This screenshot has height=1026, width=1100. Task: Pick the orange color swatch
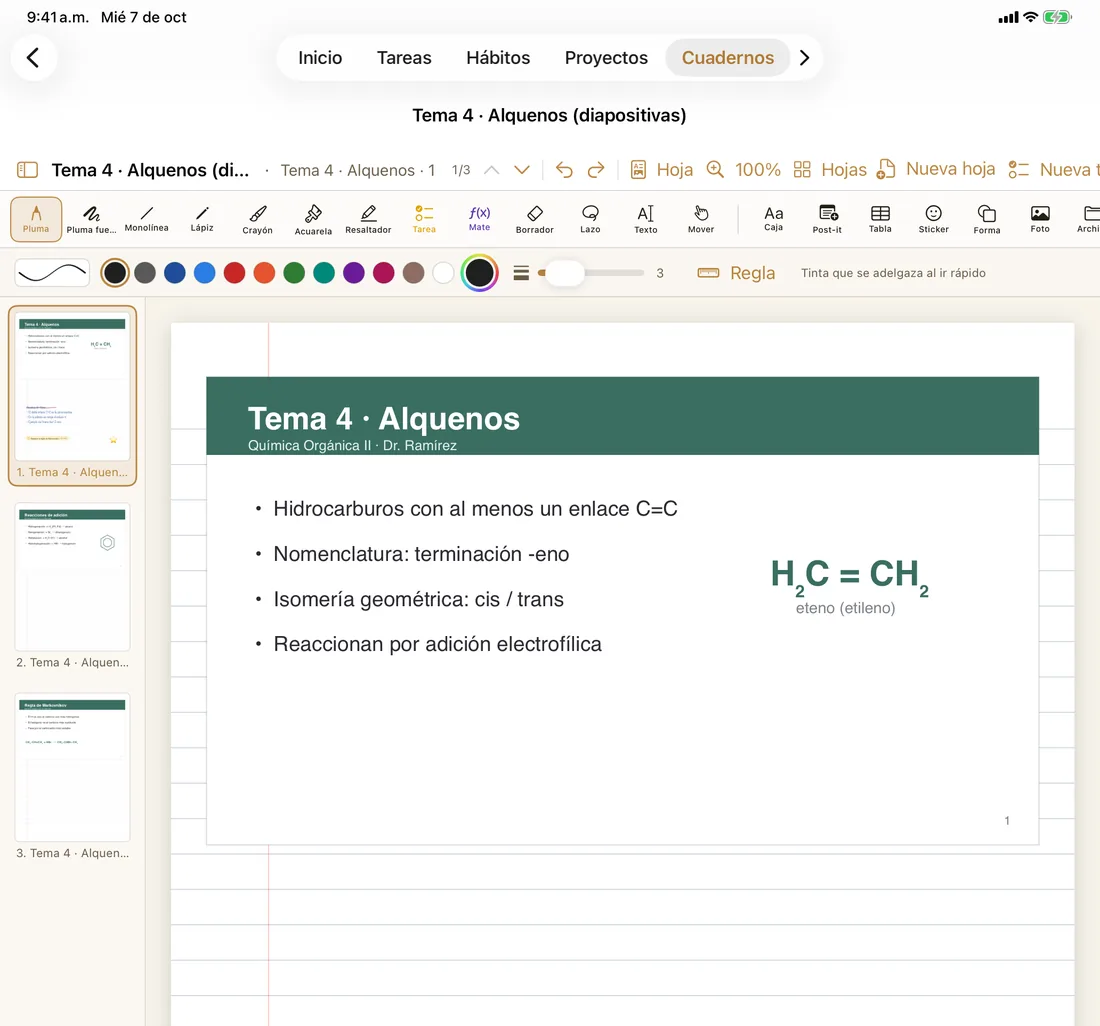[264, 273]
